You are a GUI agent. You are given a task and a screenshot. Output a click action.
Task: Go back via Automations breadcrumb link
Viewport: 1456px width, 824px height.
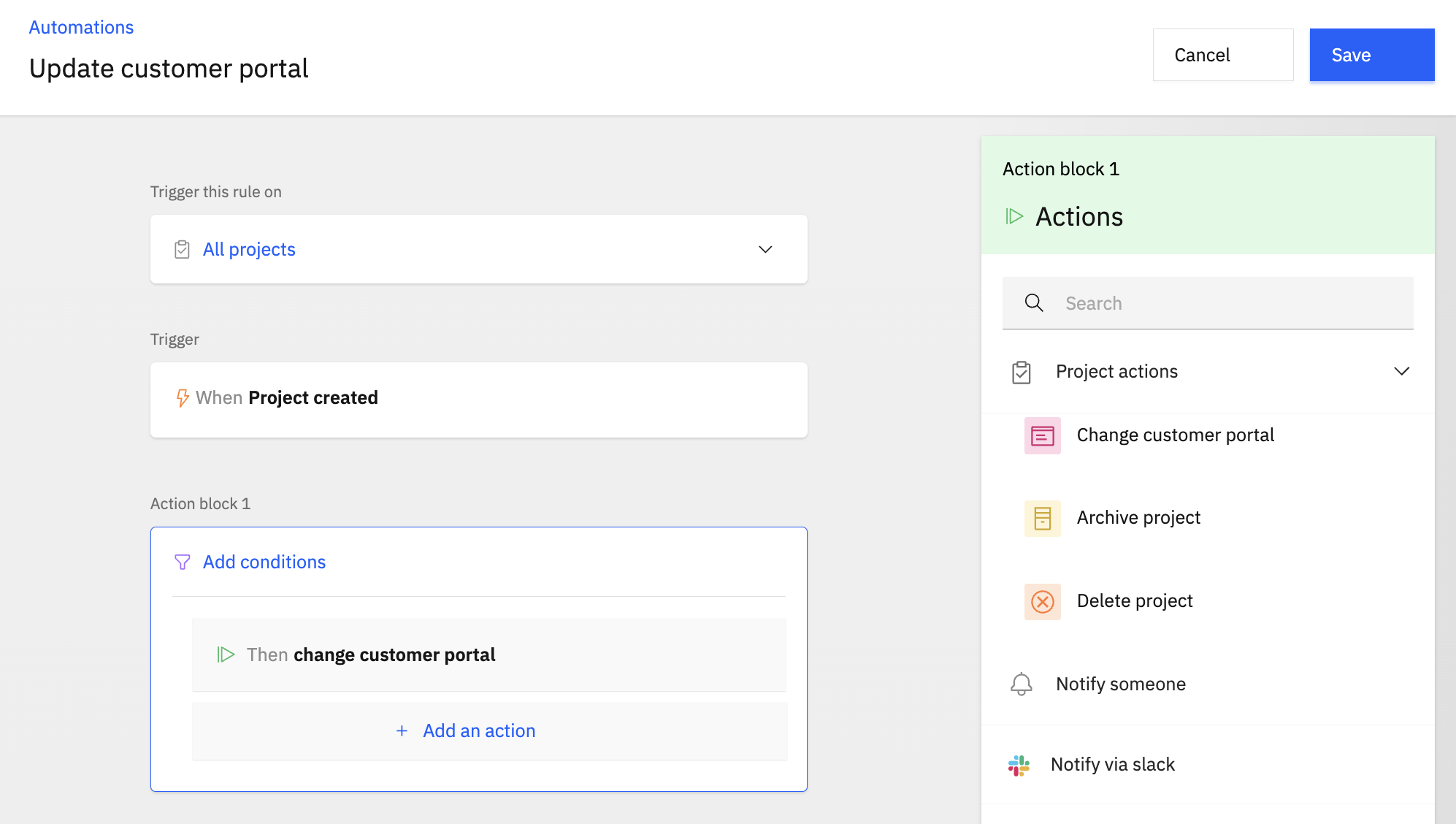click(x=81, y=27)
